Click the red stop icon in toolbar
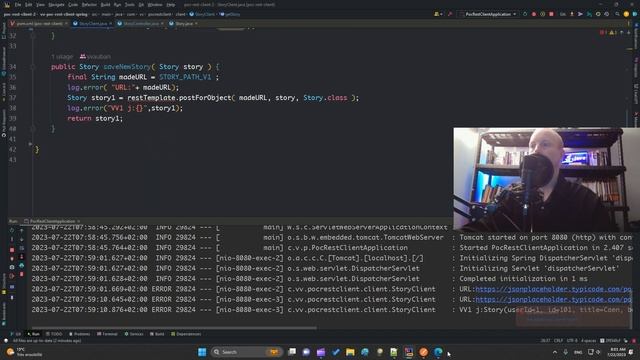This screenshot has width=640, height=360. [551, 14]
